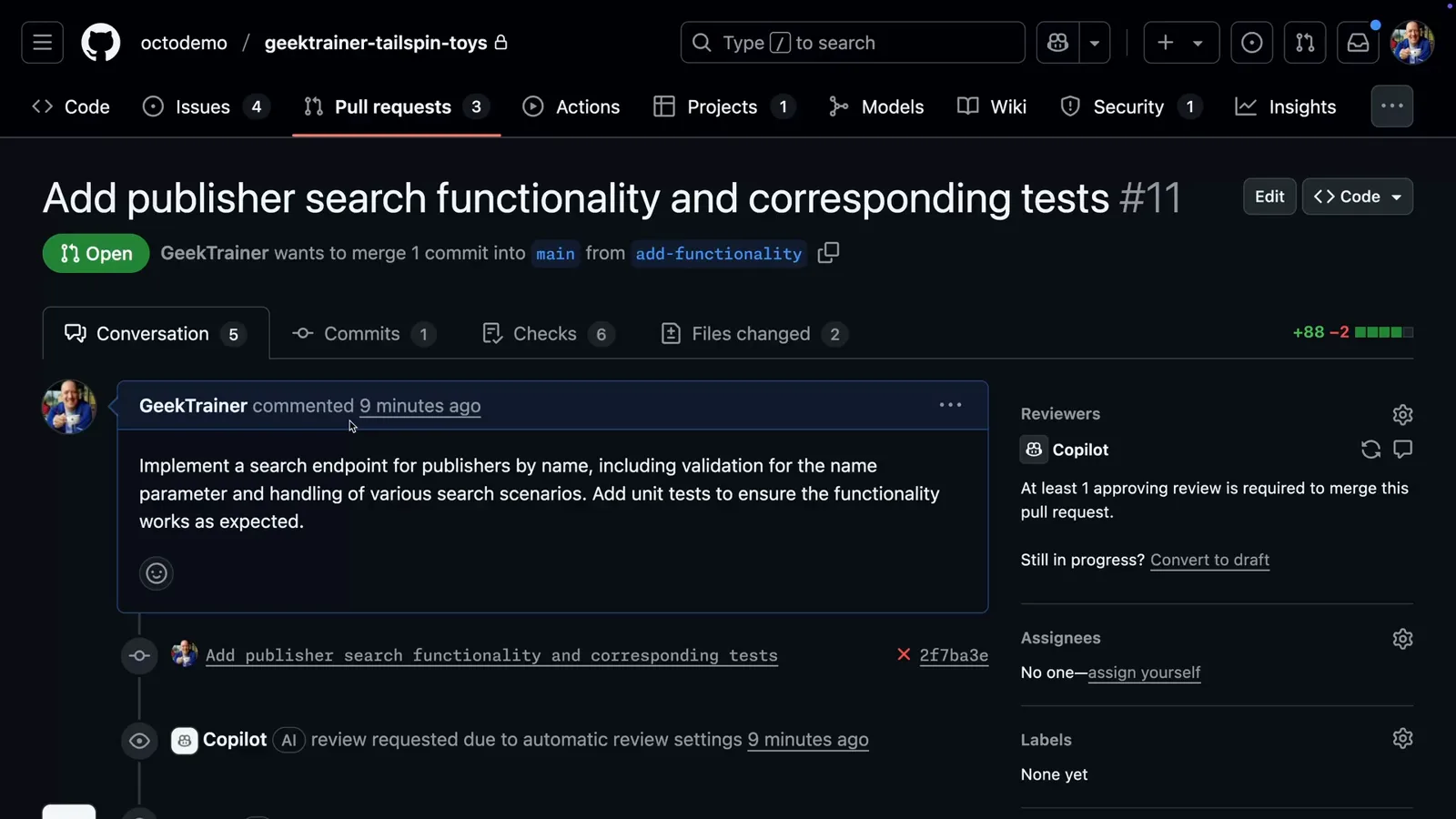
Task: Open the Issues tab
Action: [x=206, y=106]
